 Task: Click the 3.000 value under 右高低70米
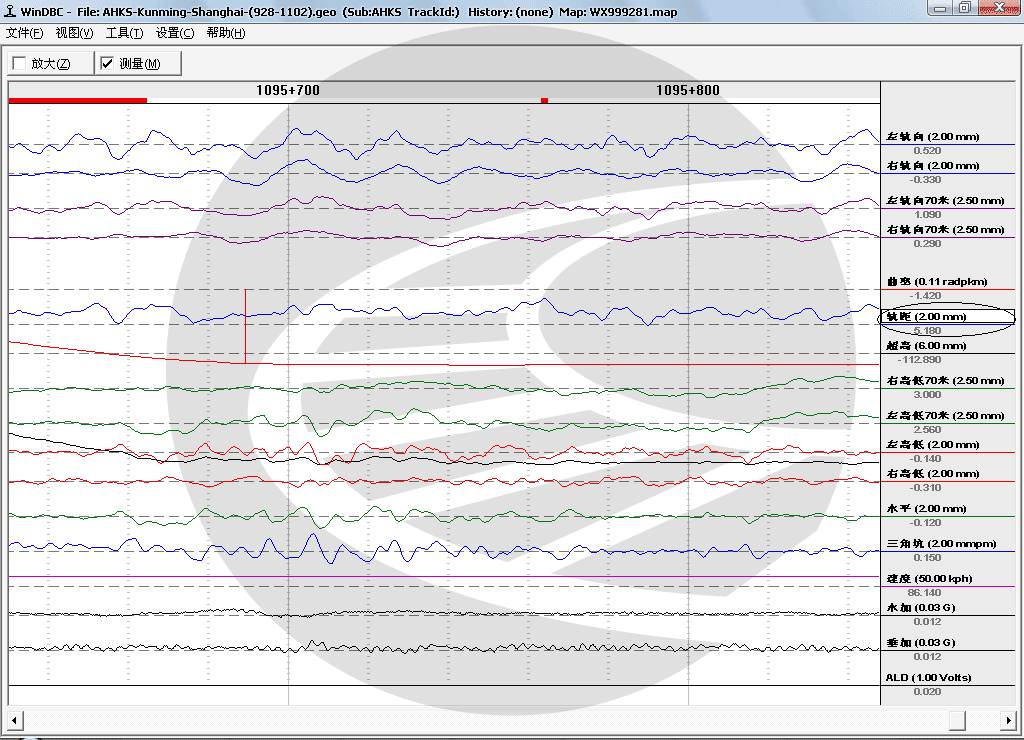927,394
